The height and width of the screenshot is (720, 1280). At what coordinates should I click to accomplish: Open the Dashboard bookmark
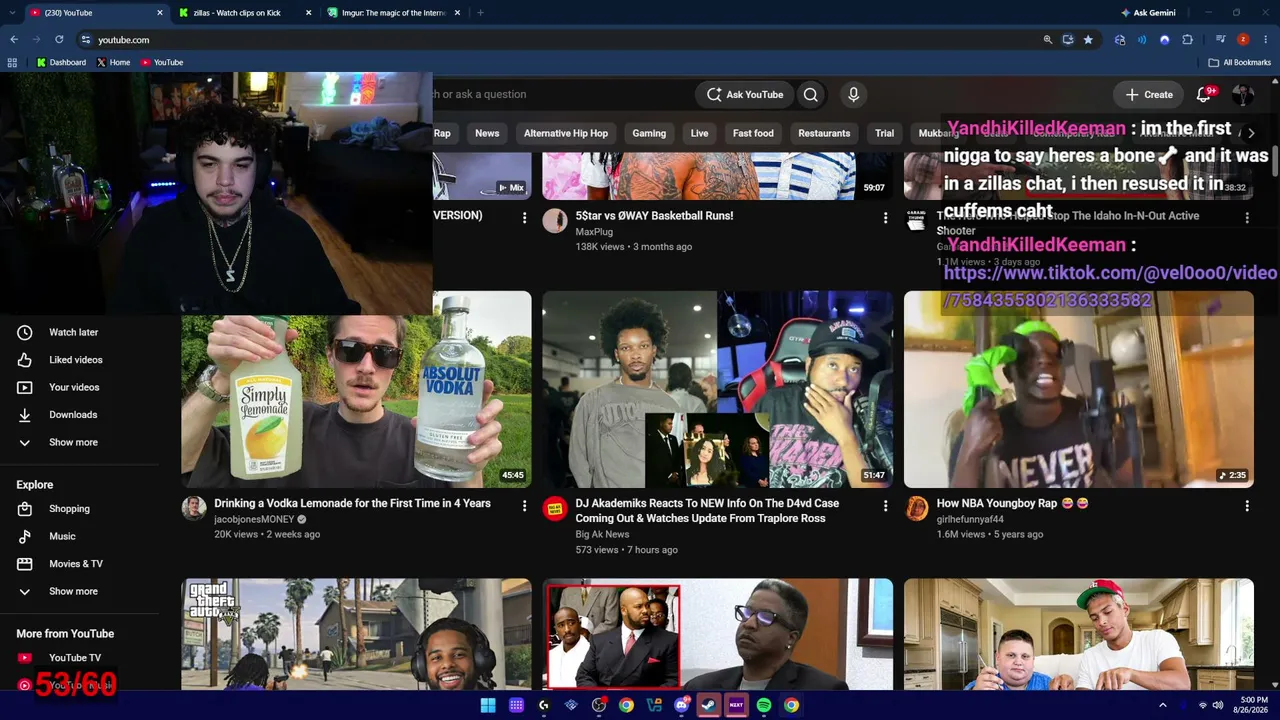tap(61, 62)
